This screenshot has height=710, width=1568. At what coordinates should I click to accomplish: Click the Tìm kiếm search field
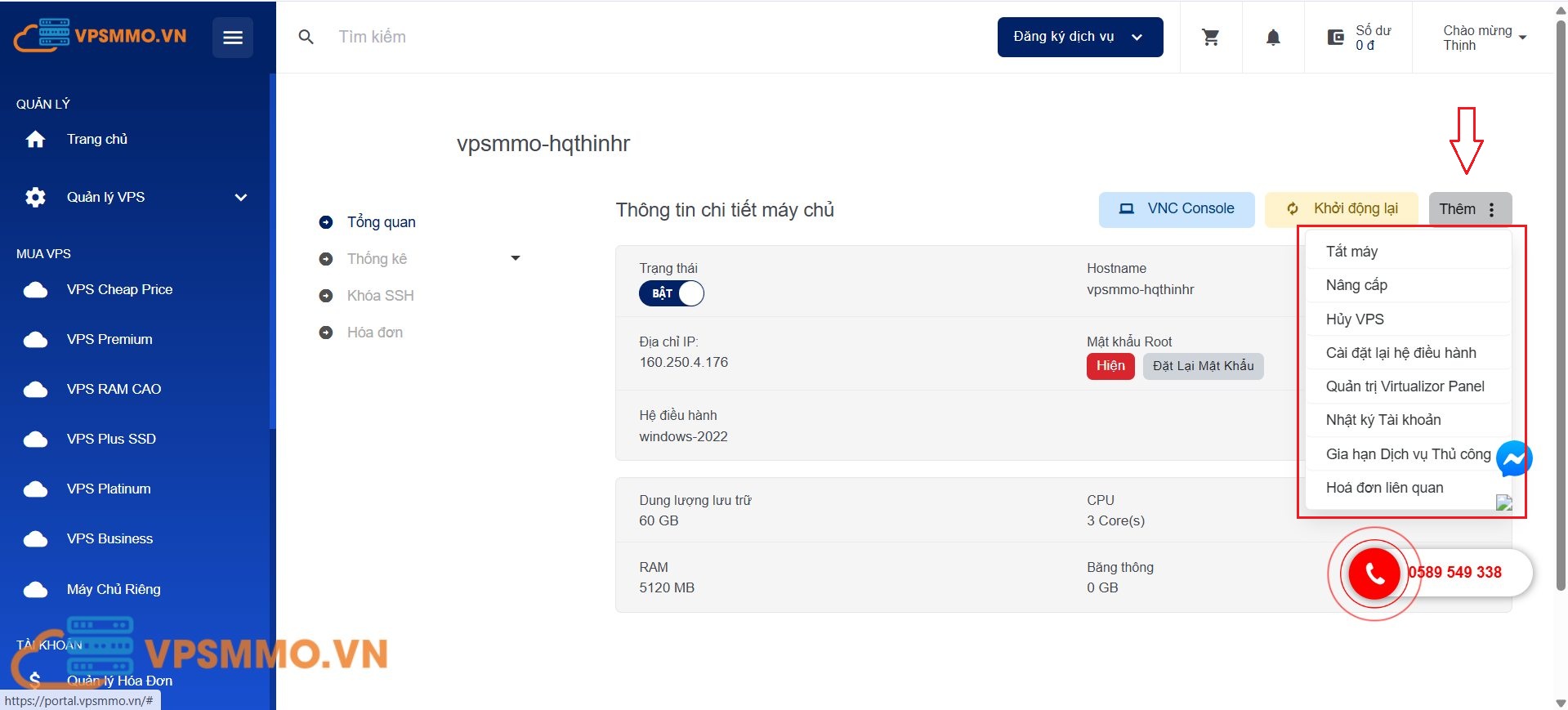572,37
